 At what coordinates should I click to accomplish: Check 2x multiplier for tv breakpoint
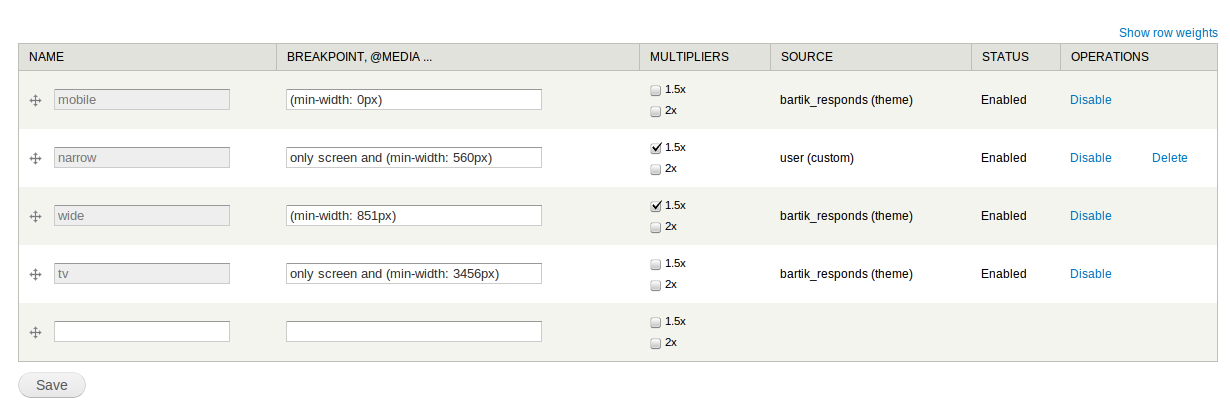[x=656, y=285]
